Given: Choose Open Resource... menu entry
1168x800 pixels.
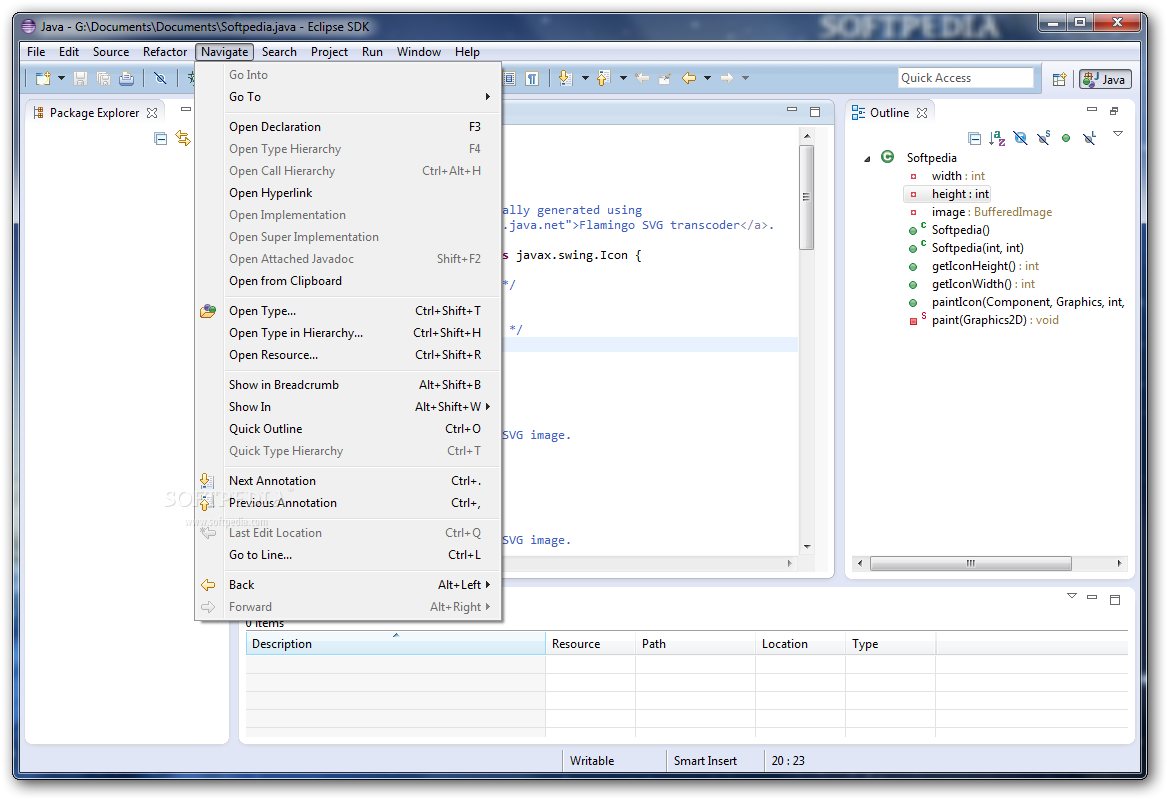Looking at the screenshot, I should (x=349, y=355).
